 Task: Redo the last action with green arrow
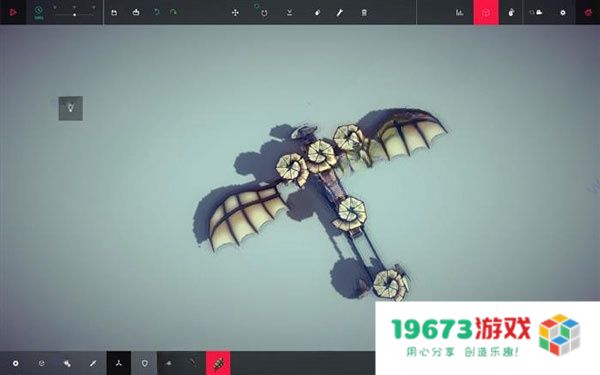point(173,12)
